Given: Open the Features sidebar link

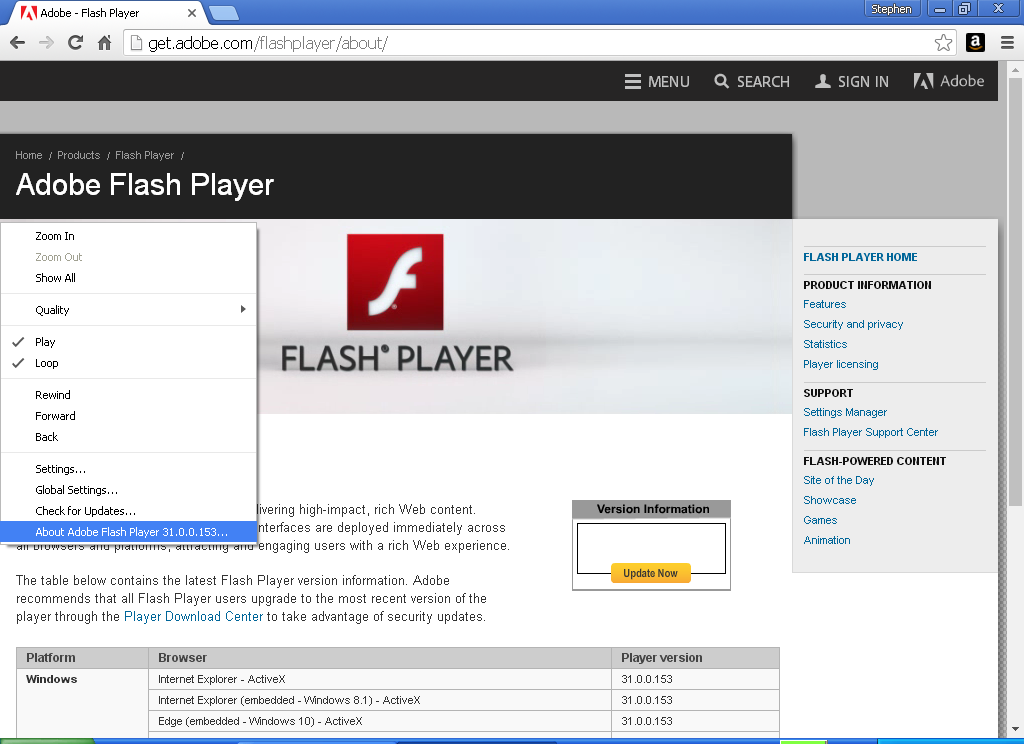Looking at the screenshot, I should pos(824,304).
